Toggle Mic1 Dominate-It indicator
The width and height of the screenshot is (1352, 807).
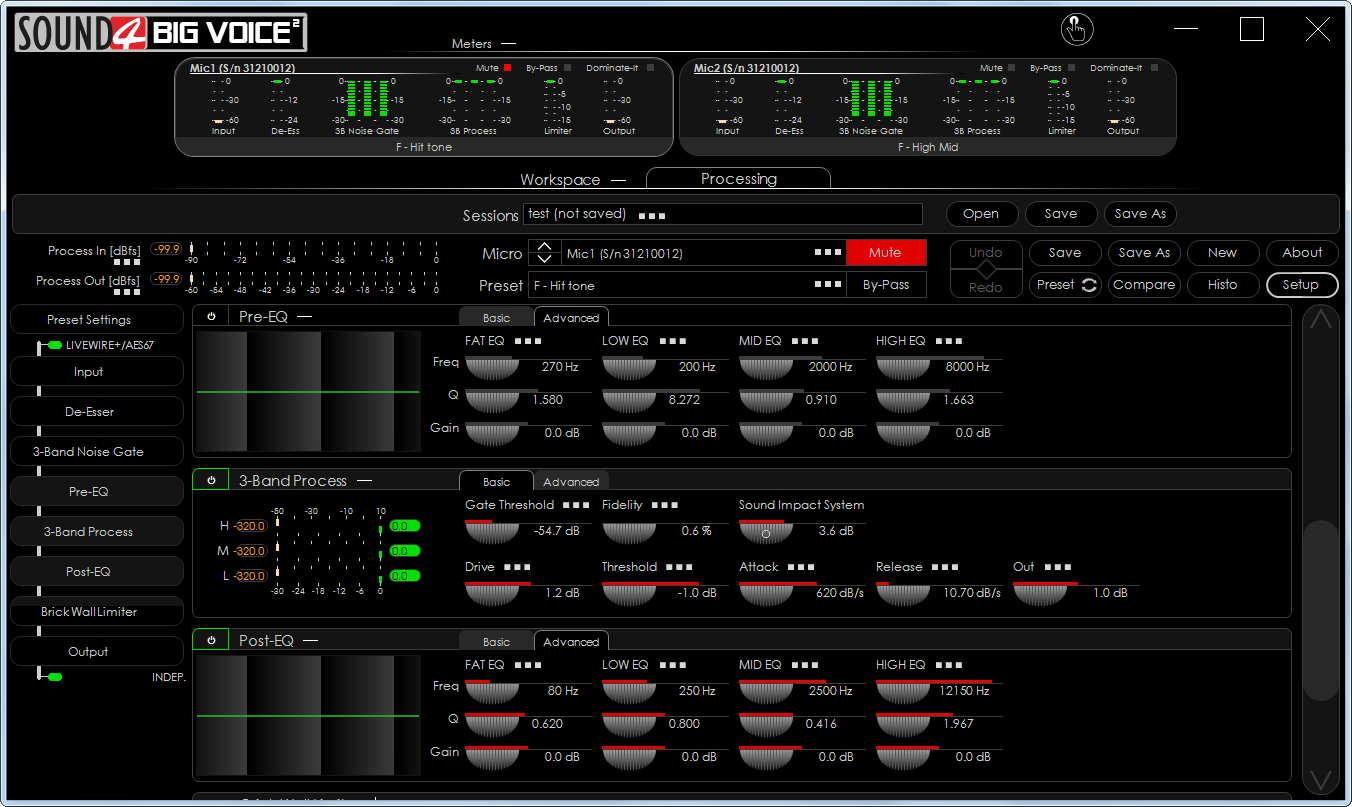pos(650,68)
